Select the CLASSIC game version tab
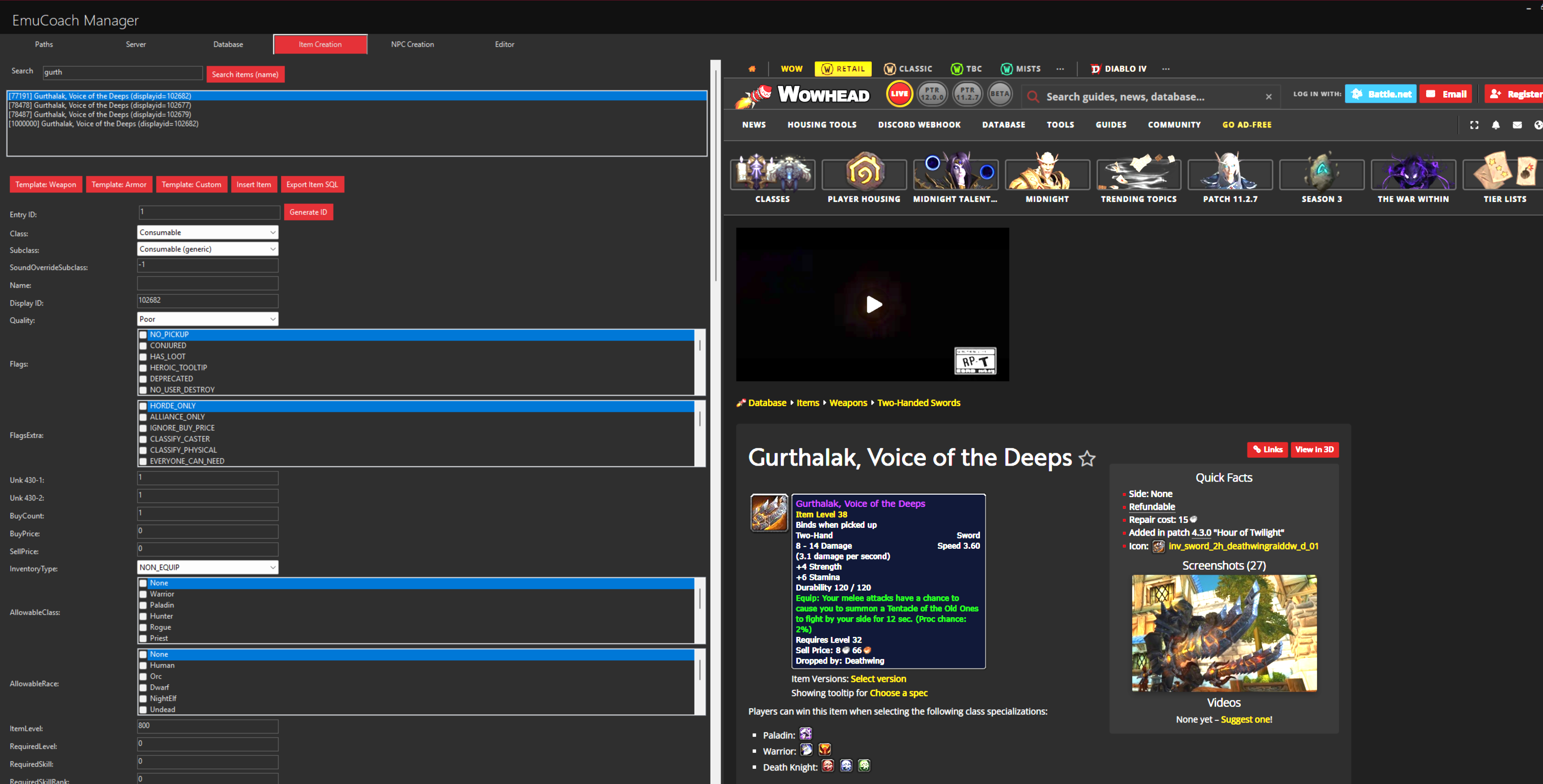Image resolution: width=1543 pixels, height=784 pixels. click(908, 68)
